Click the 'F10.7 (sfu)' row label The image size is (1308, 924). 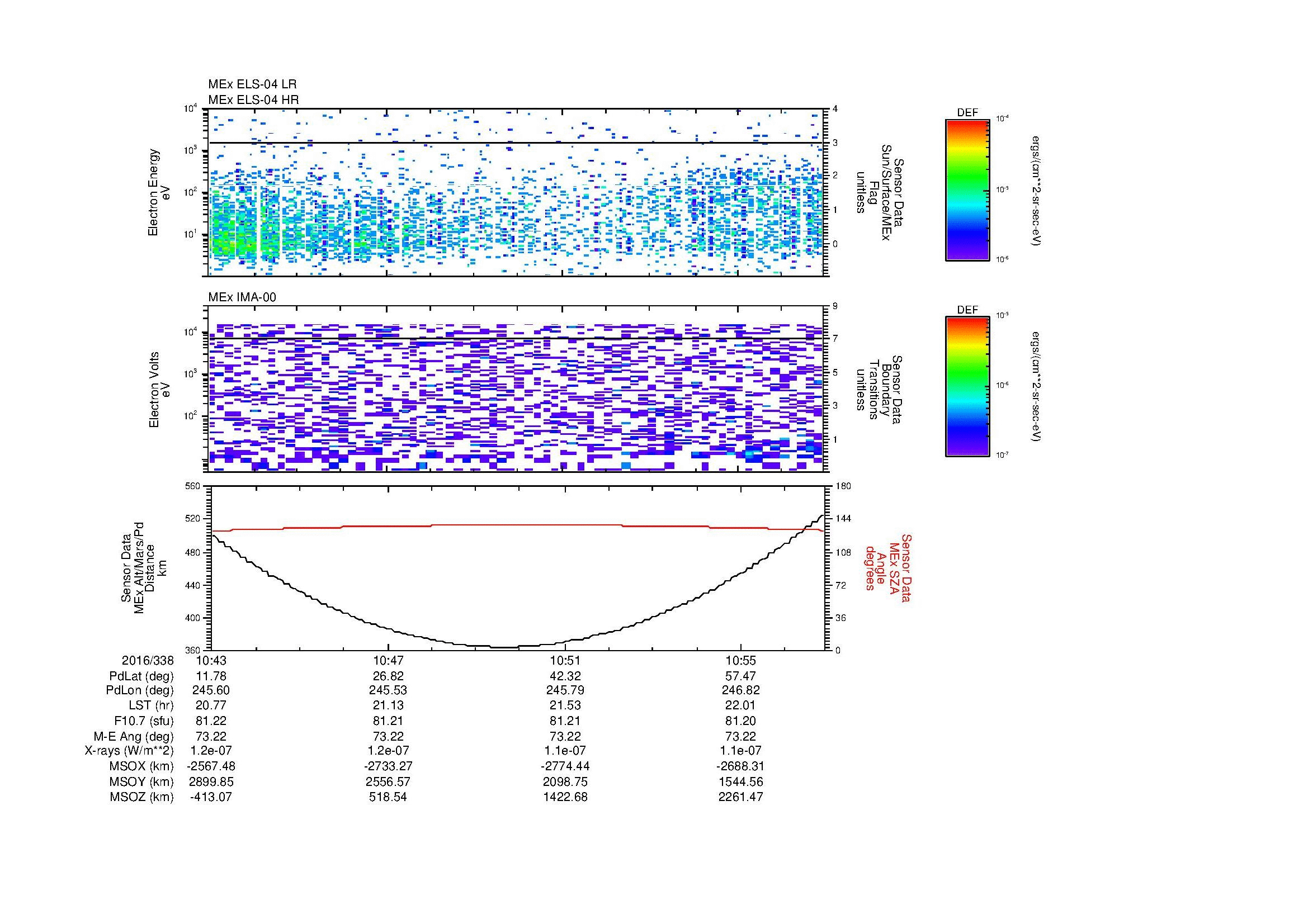tap(144, 721)
